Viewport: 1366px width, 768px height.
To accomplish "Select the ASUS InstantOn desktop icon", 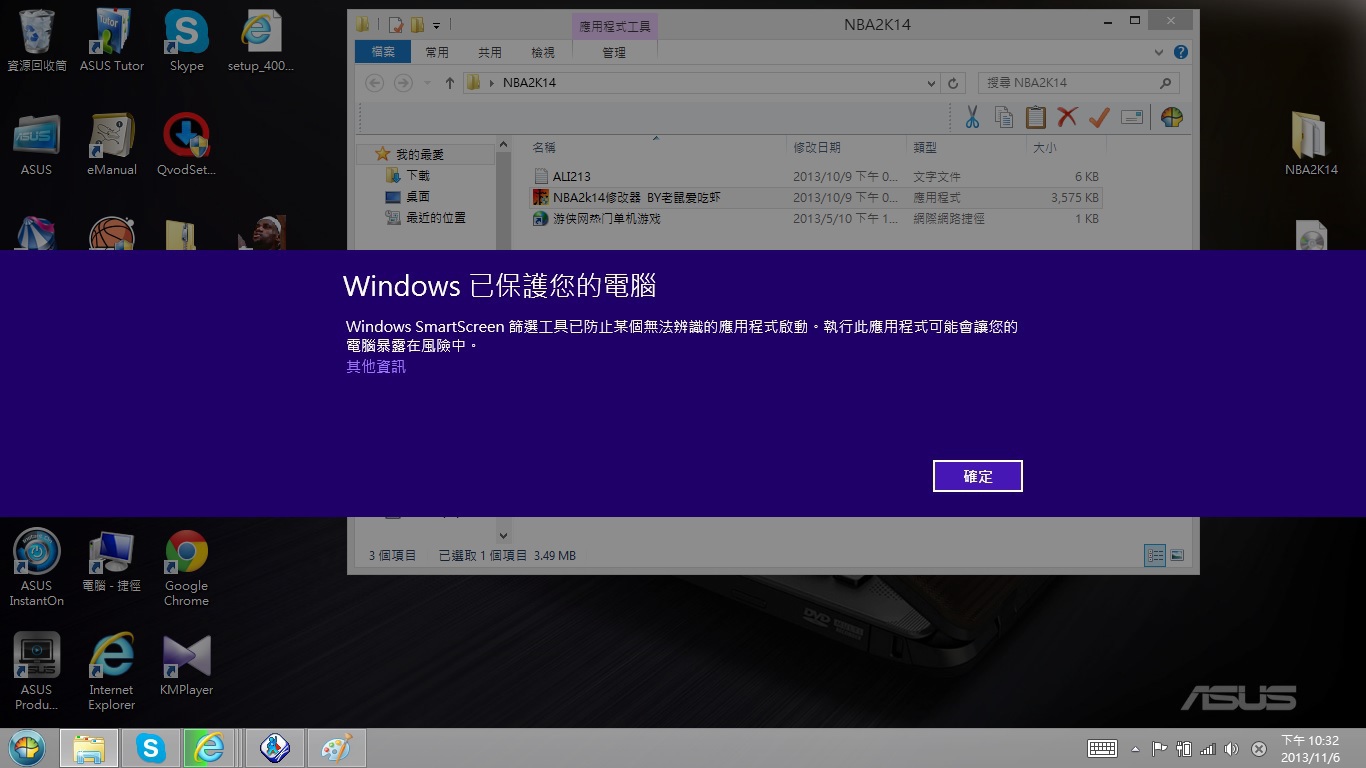I will (x=37, y=567).
